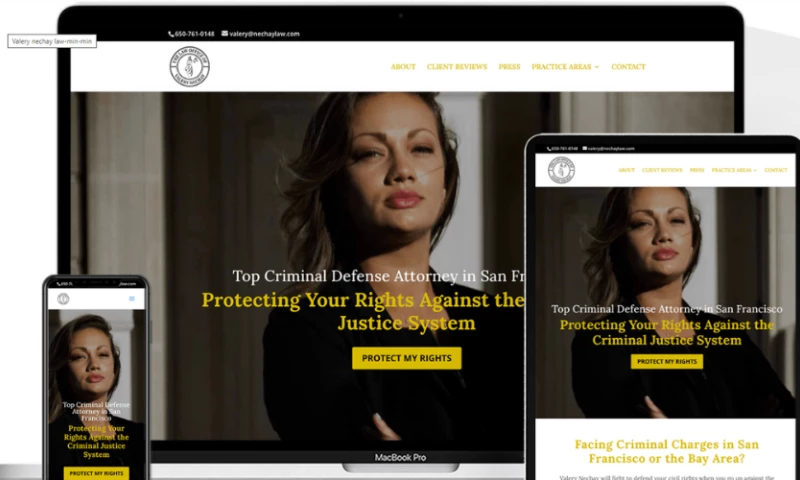The width and height of the screenshot is (800, 480).
Task: Expand the Practice Areas dropdown on laptop
Action: [x=565, y=67]
